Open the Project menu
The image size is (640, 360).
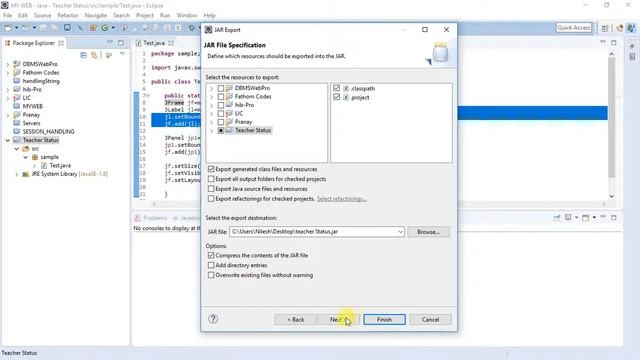point(145,15)
